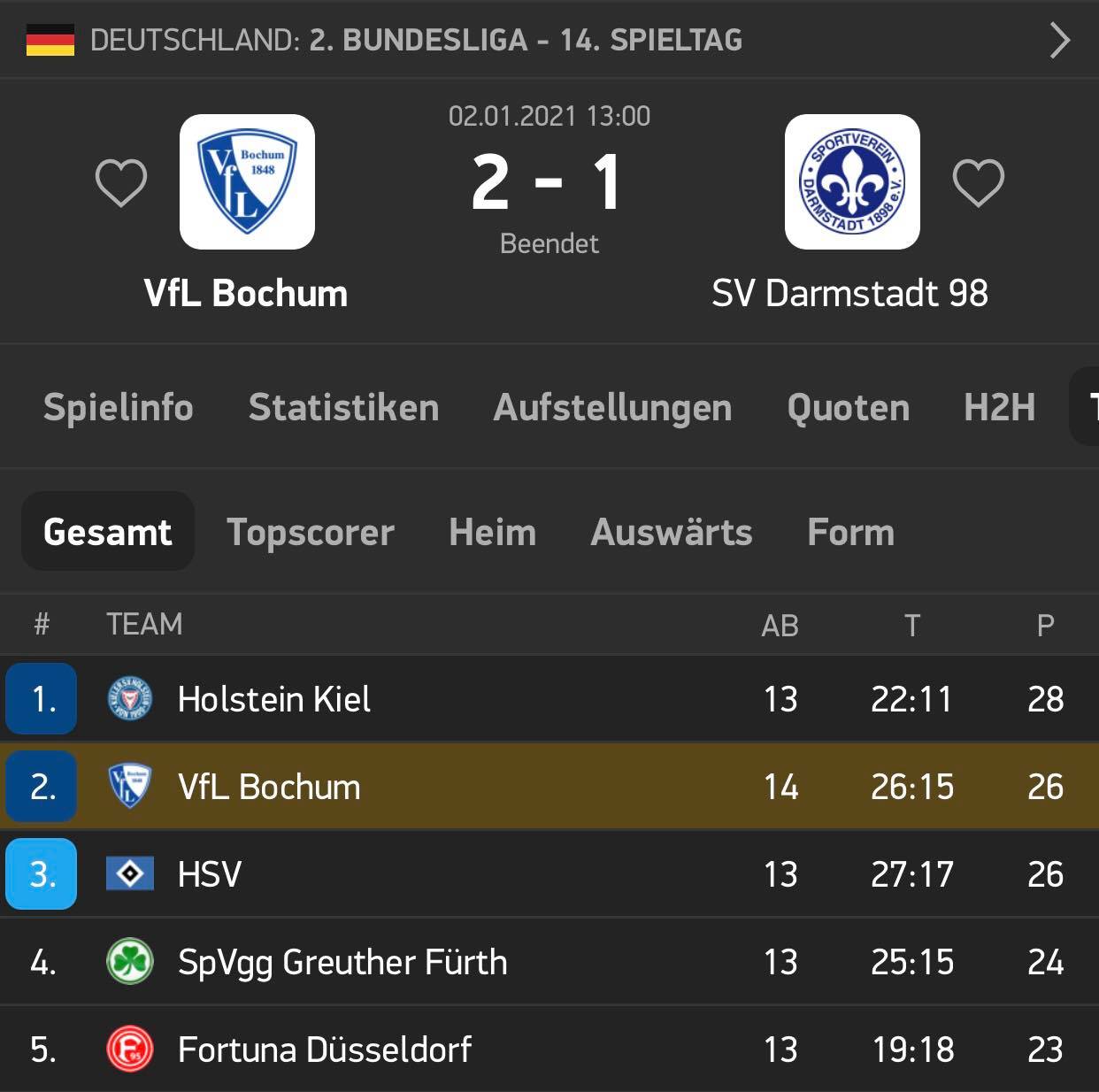Show the Aufstellungen tab
Image resolution: width=1099 pixels, height=1092 pixels.
click(x=612, y=408)
